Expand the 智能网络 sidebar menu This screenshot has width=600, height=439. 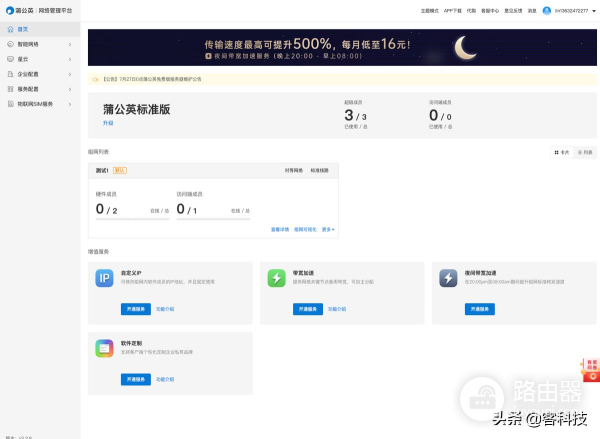click(x=40, y=44)
